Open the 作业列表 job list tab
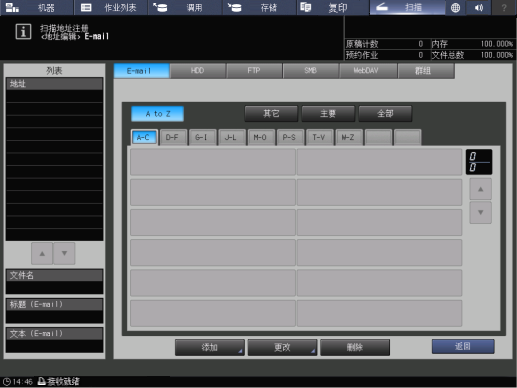 pyautogui.click(x=111, y=7)
